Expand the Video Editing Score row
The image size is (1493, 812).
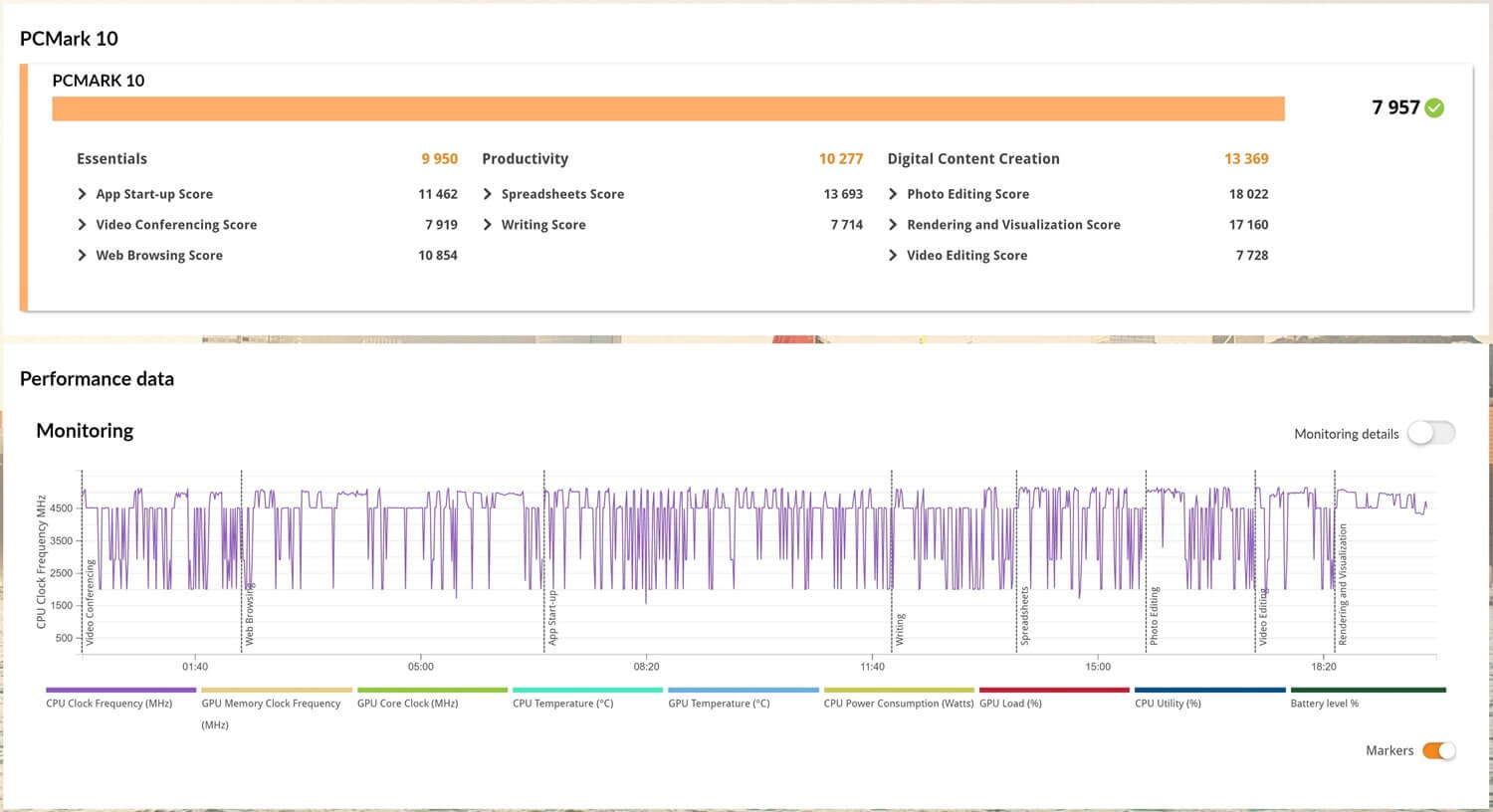893,256
